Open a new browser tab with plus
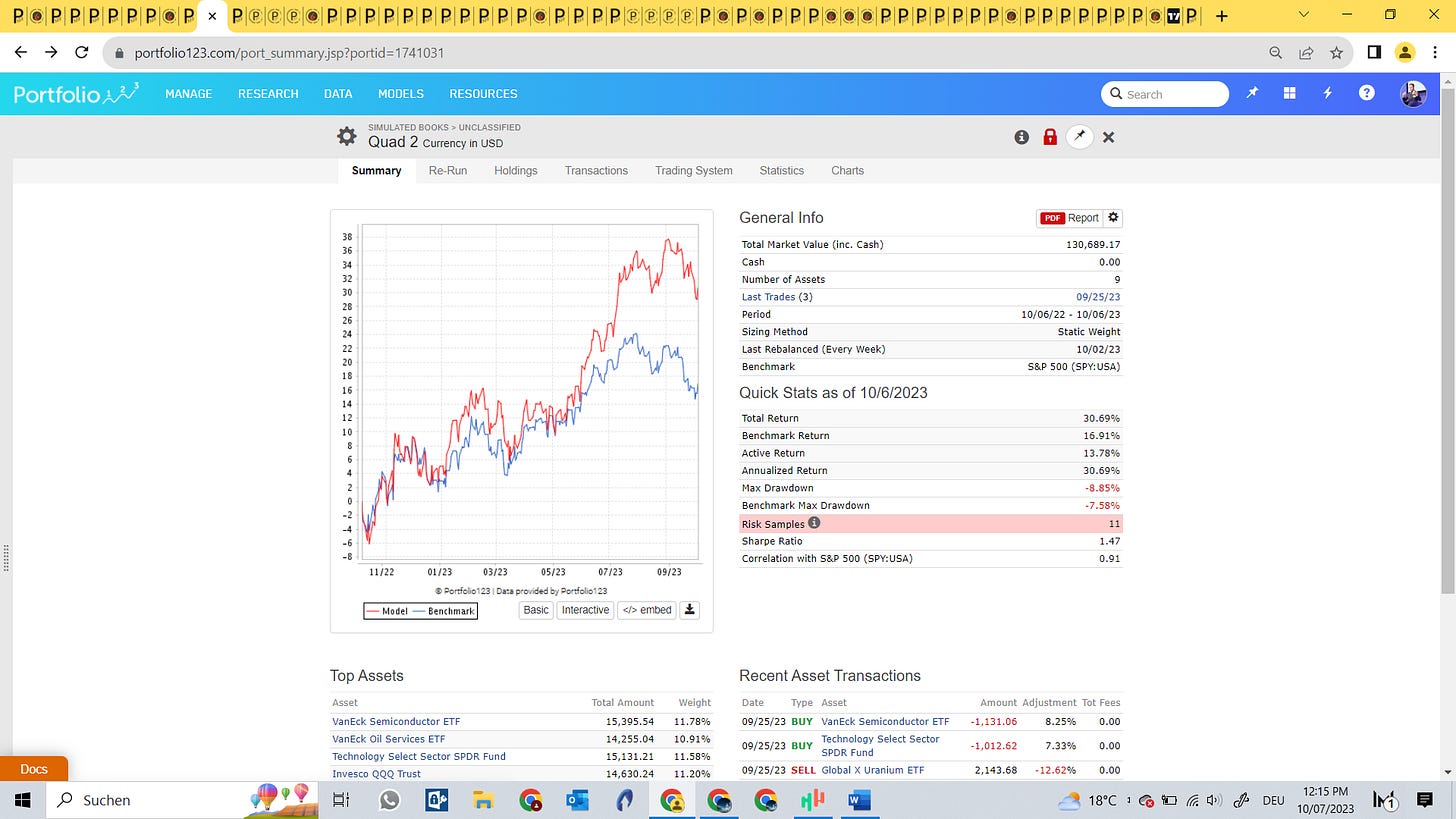The height and width of the screenshot is (819, 1456). [x=1222, y=16]
